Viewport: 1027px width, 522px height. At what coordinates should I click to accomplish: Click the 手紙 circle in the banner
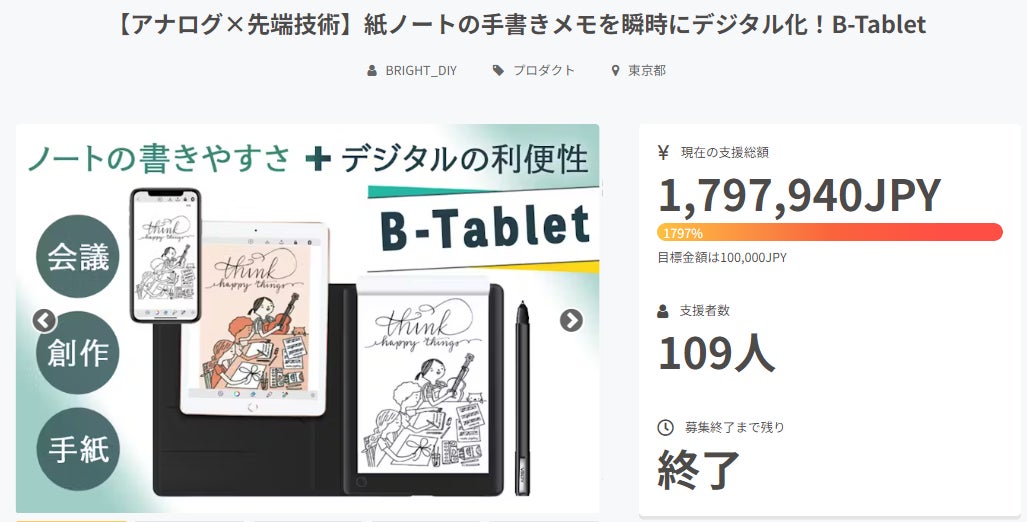click(78, 449)
